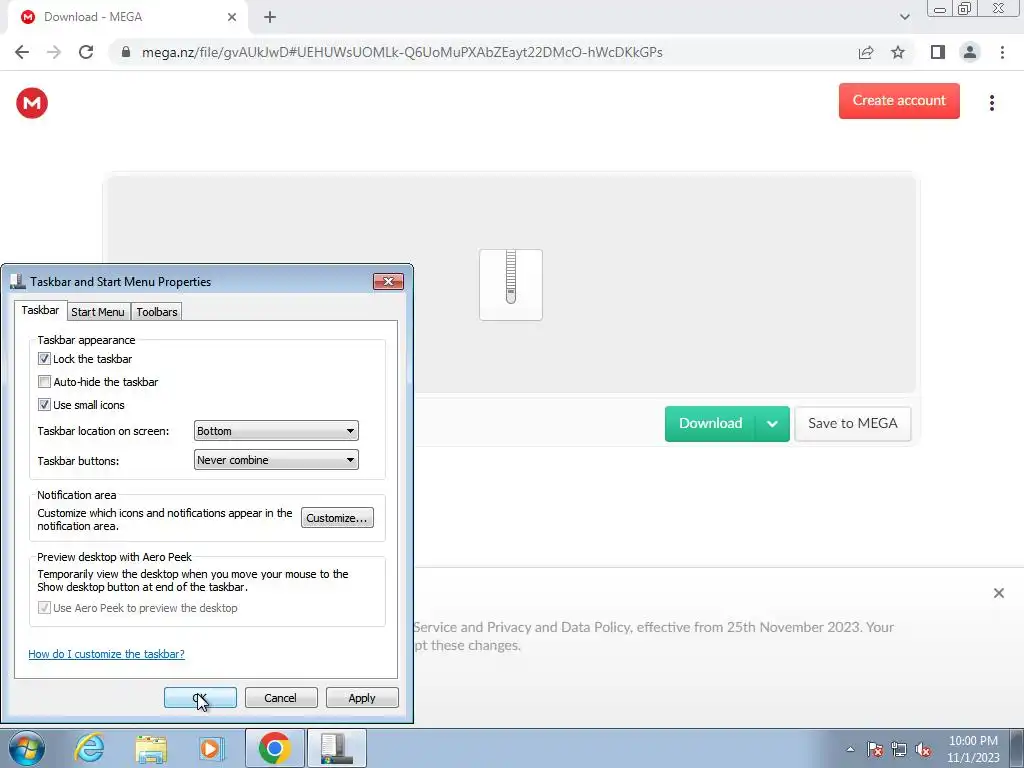
Task: Expand the Download button arrow
Action: (x=772, y=424)
